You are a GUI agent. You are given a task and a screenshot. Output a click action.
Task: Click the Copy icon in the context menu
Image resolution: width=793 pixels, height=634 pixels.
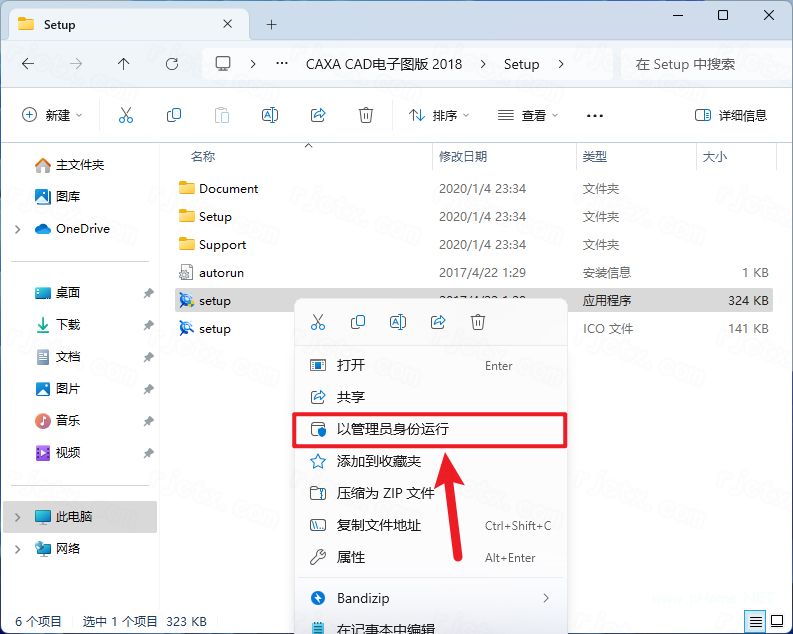(358, 322)
